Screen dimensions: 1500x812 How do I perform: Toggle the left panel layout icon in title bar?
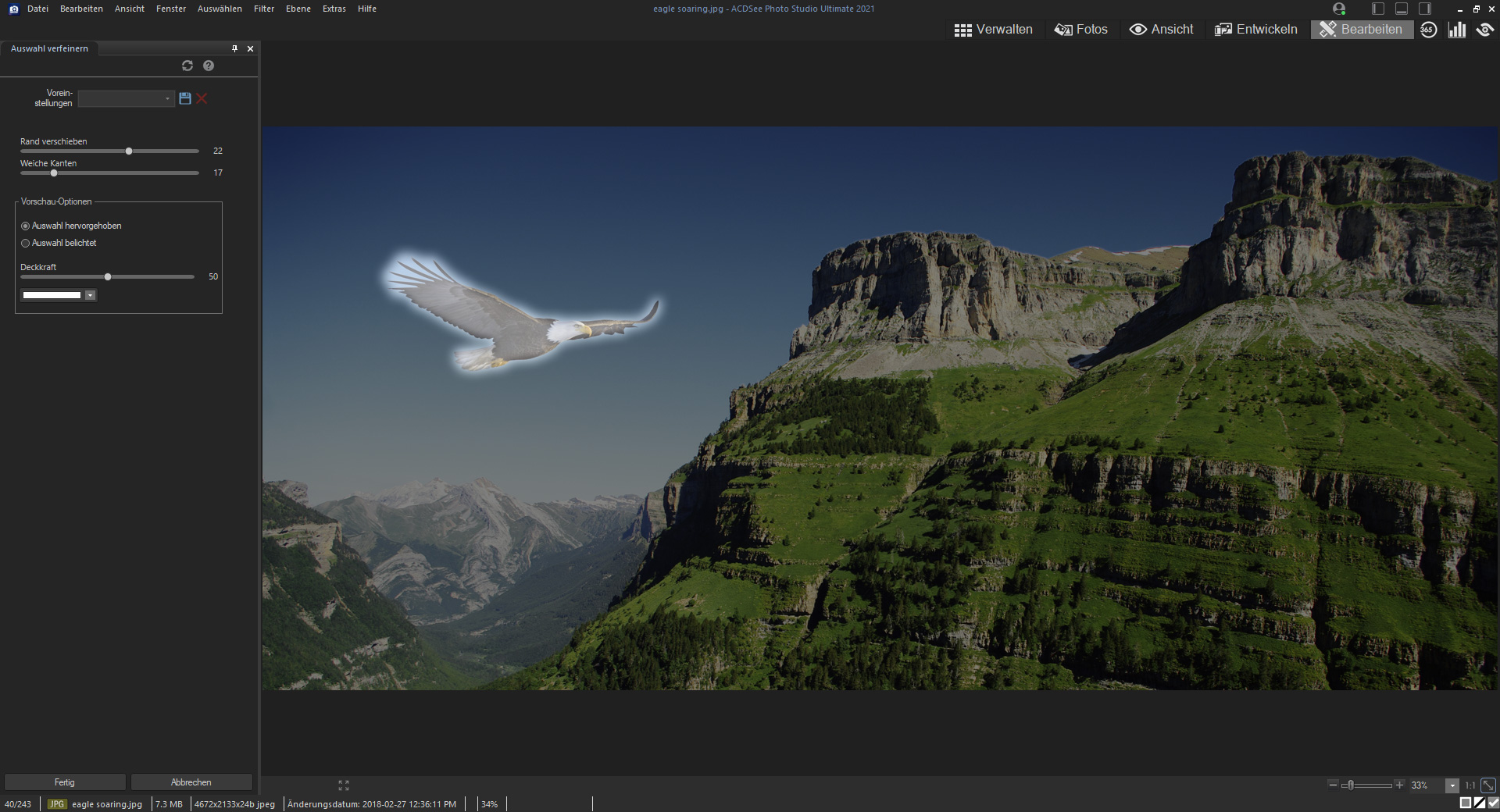1378,9
